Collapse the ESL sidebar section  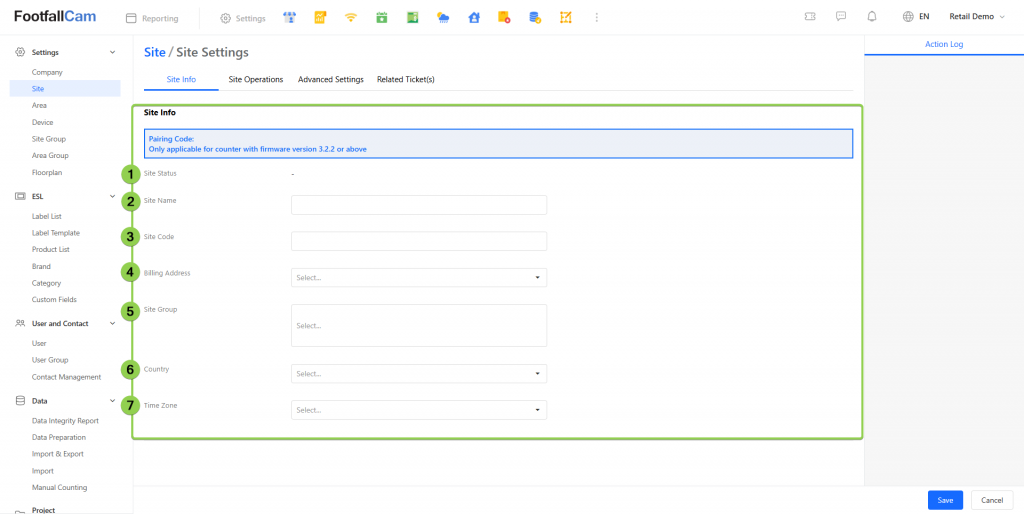click(112, 197)
